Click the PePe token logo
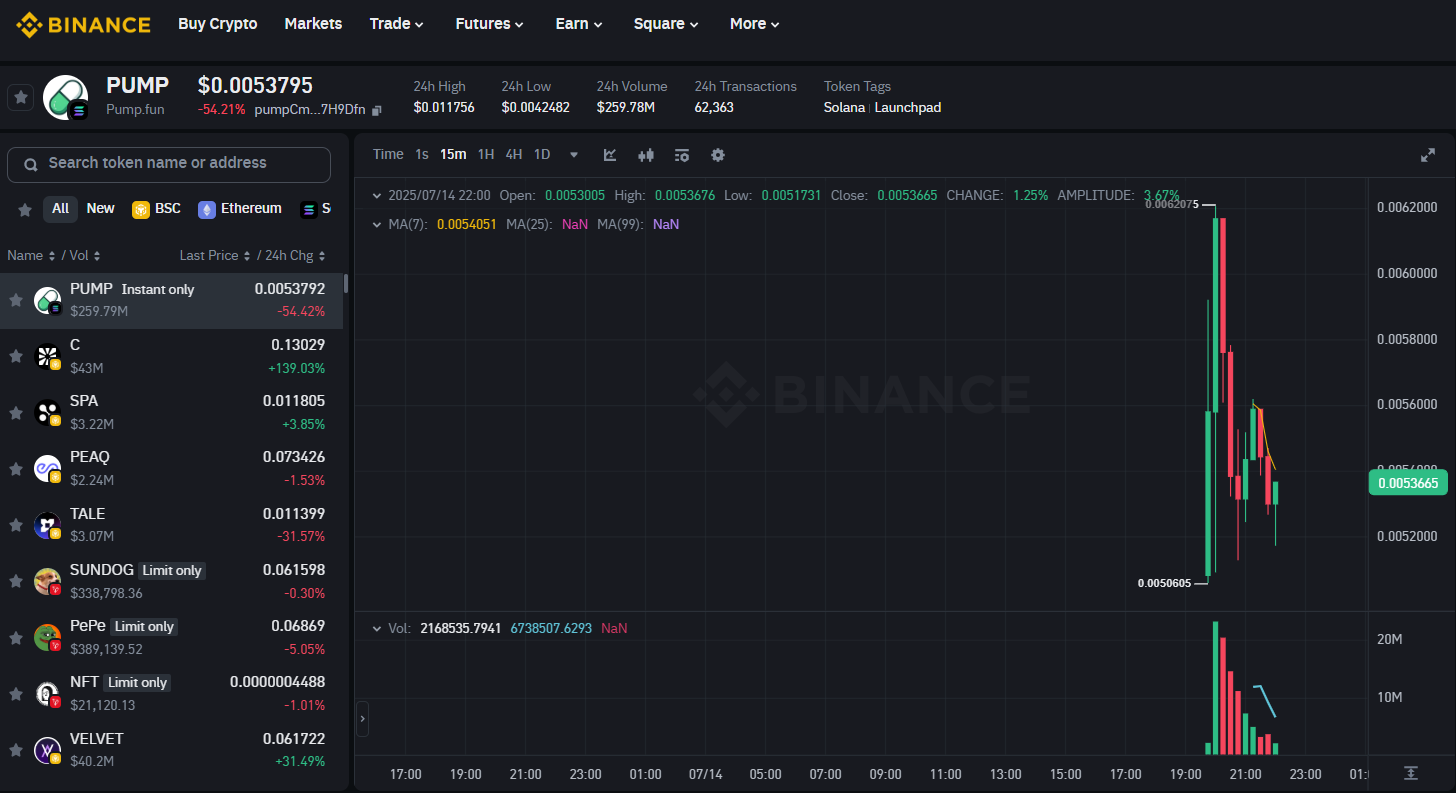 pos(48,638)
